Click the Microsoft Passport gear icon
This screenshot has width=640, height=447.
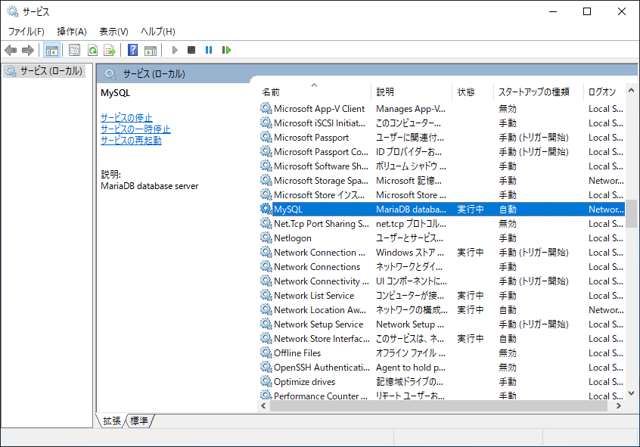point(266,137)
